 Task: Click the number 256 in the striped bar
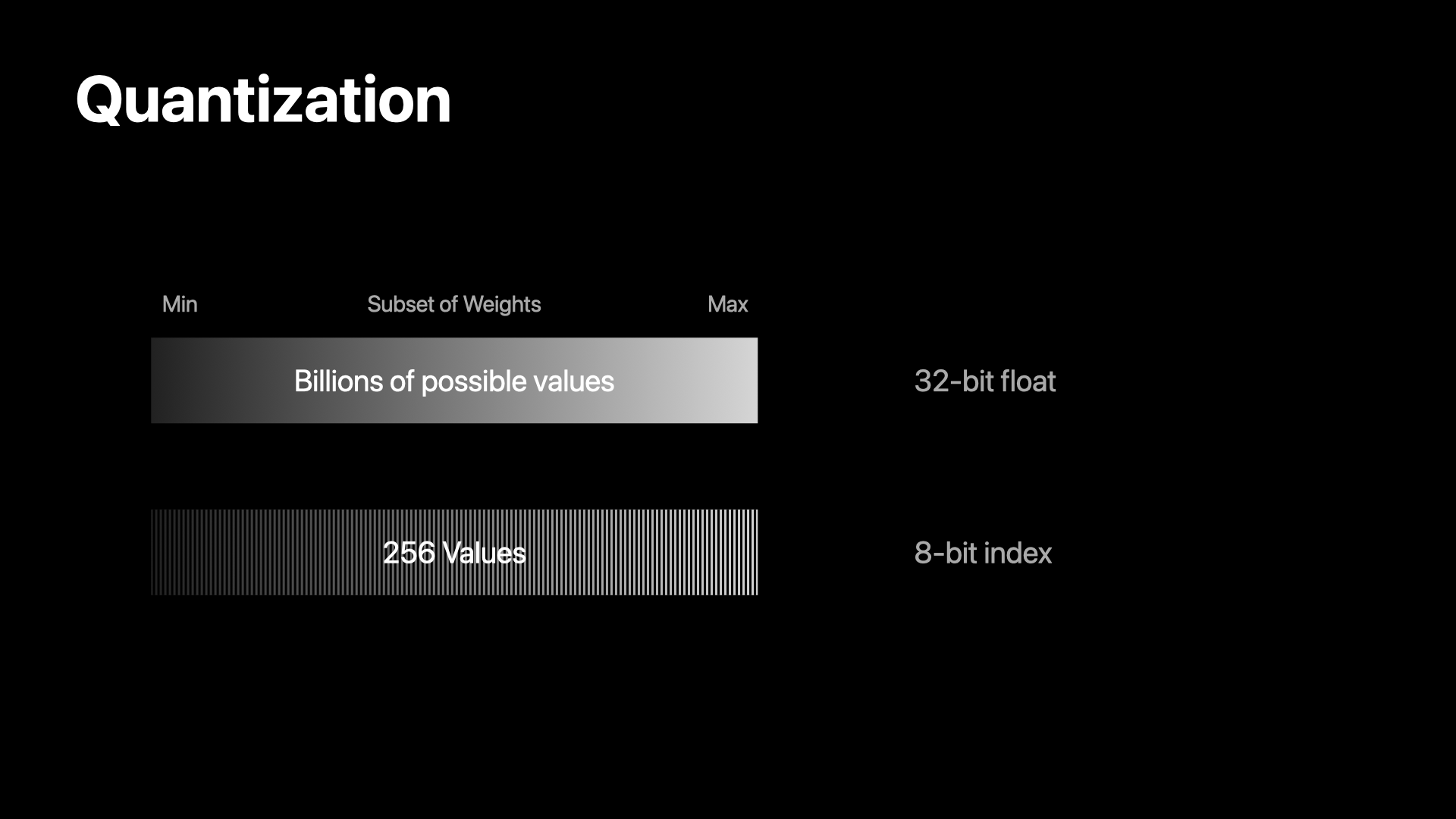409,553
